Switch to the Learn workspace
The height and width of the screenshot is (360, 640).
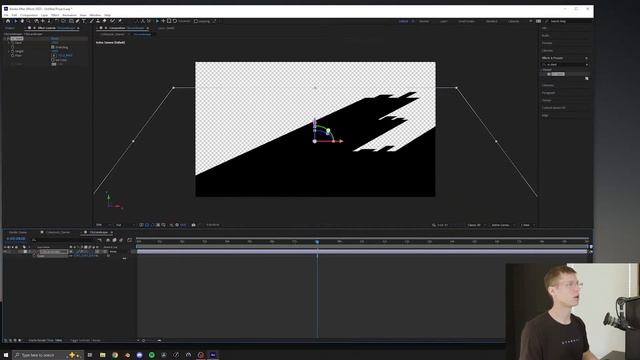(444, 21)
